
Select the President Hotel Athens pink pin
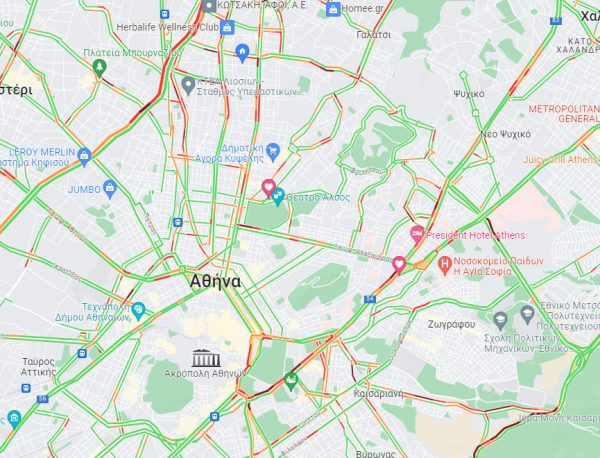tap(417, 234)
